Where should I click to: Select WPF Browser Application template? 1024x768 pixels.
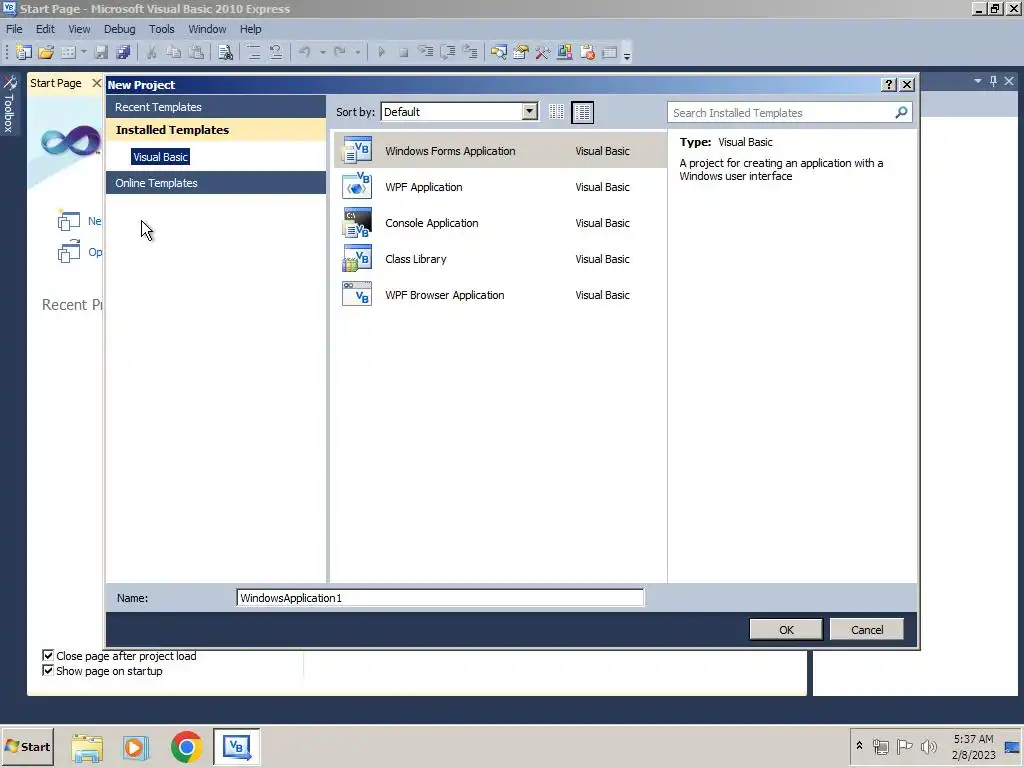point(500,295)
